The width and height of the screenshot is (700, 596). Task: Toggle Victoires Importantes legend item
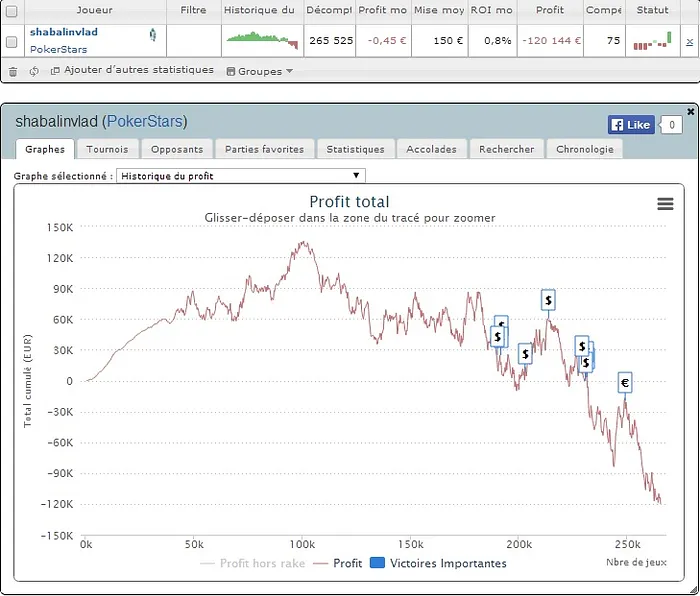pos(438,563)
